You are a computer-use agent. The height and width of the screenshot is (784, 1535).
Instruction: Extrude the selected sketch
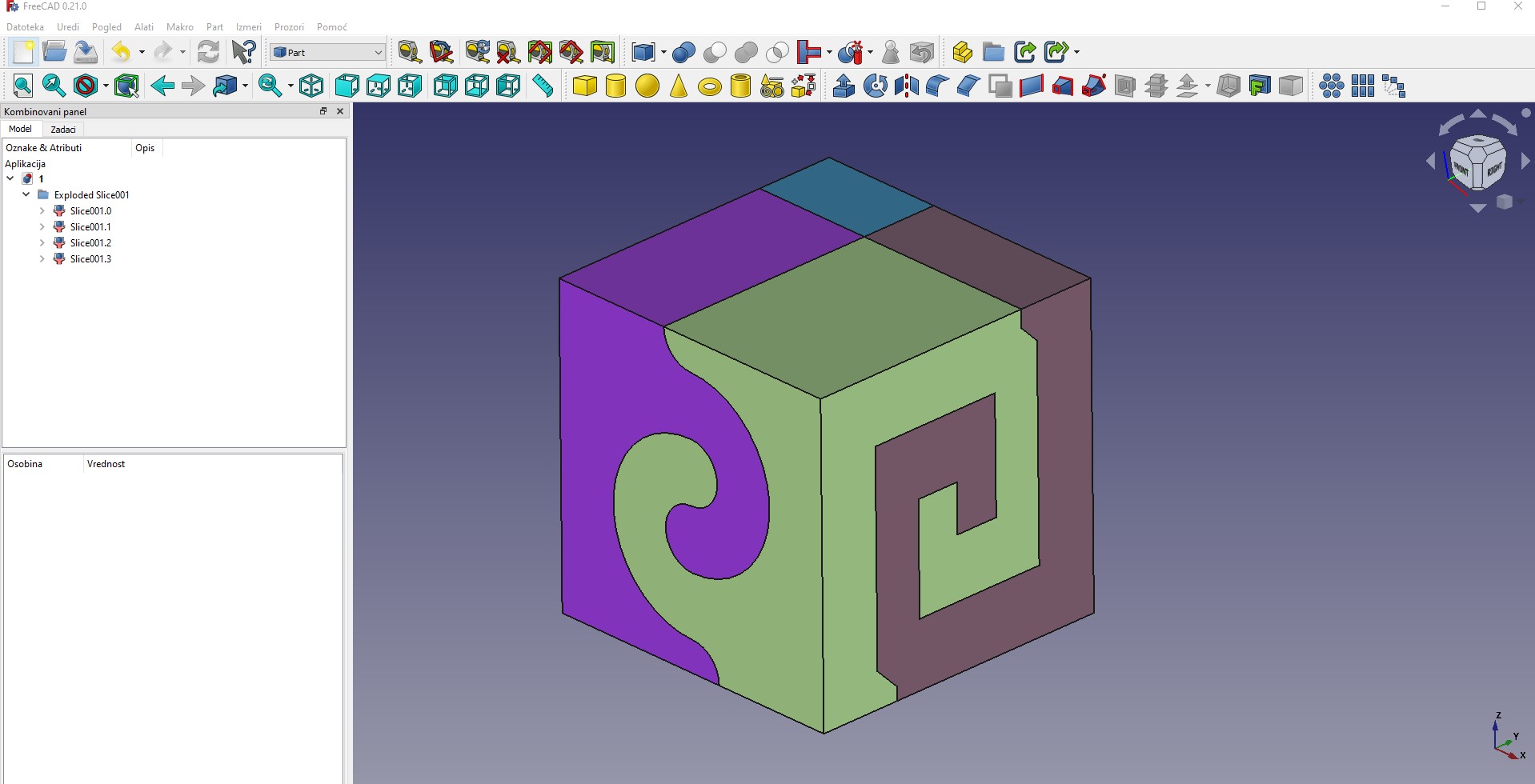pos(844,86)
